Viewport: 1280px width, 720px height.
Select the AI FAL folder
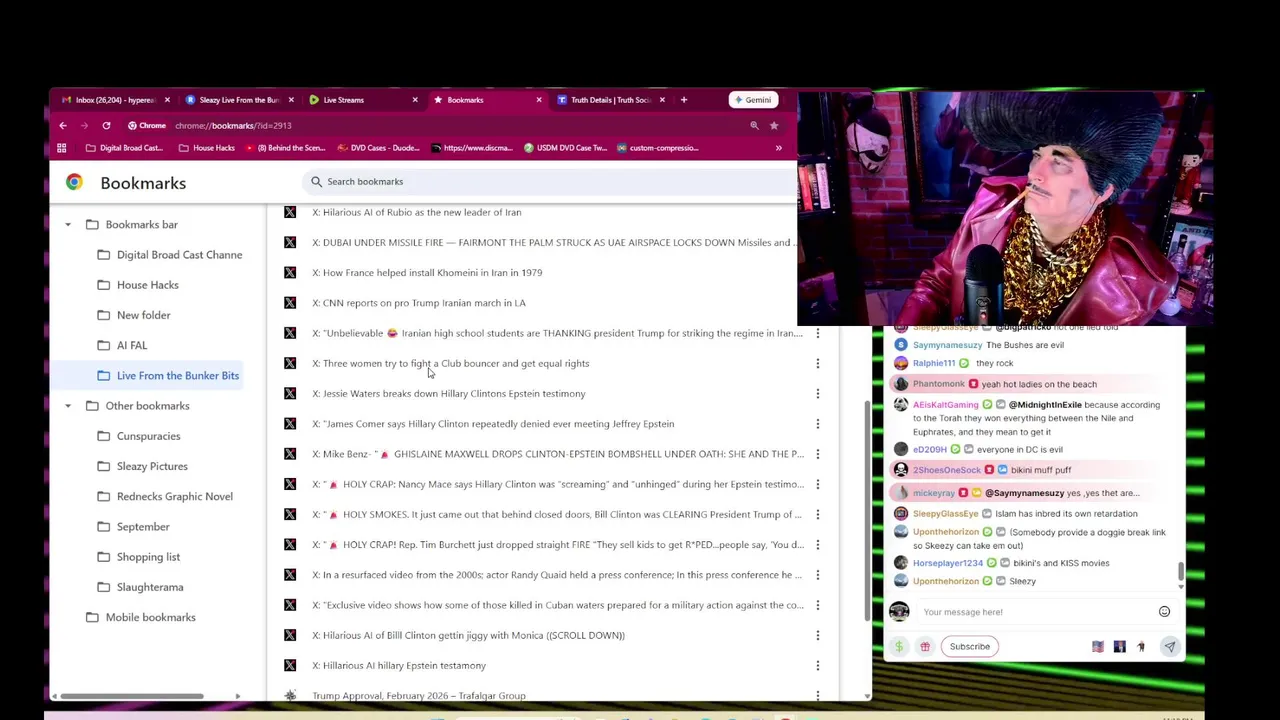pos(122,345)
